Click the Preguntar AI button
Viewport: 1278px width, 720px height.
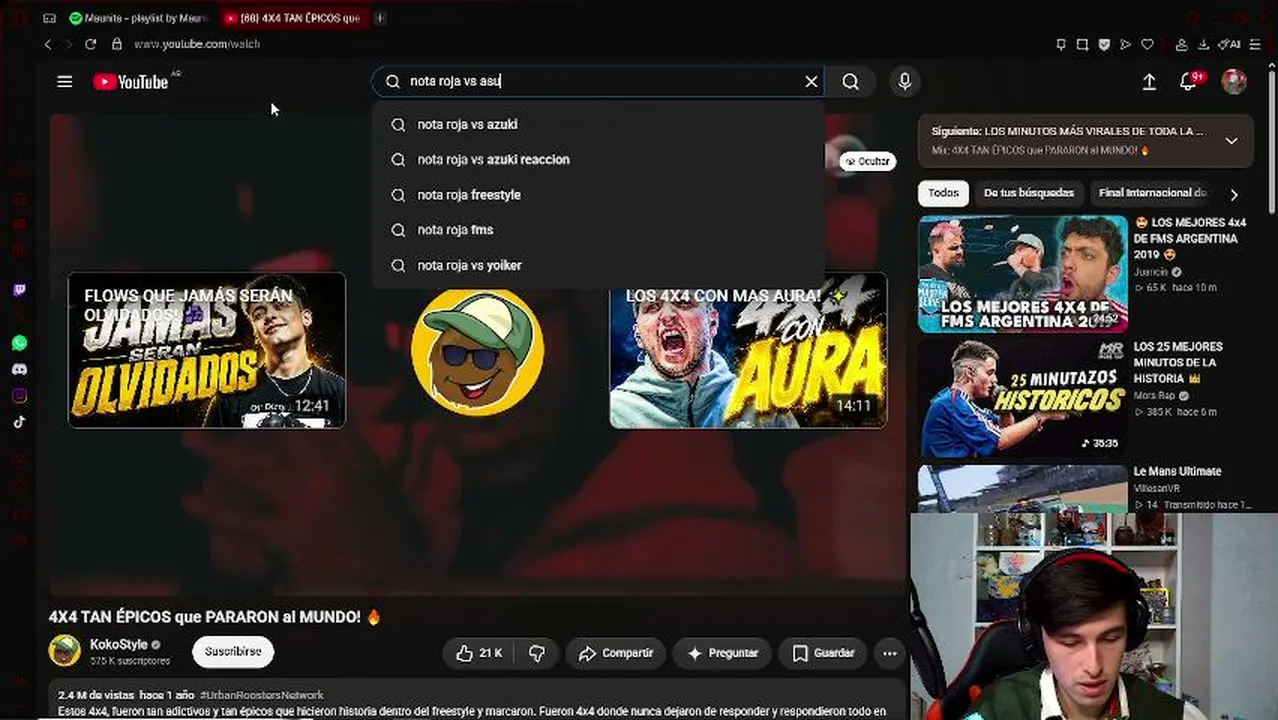[x=722, y=653]
